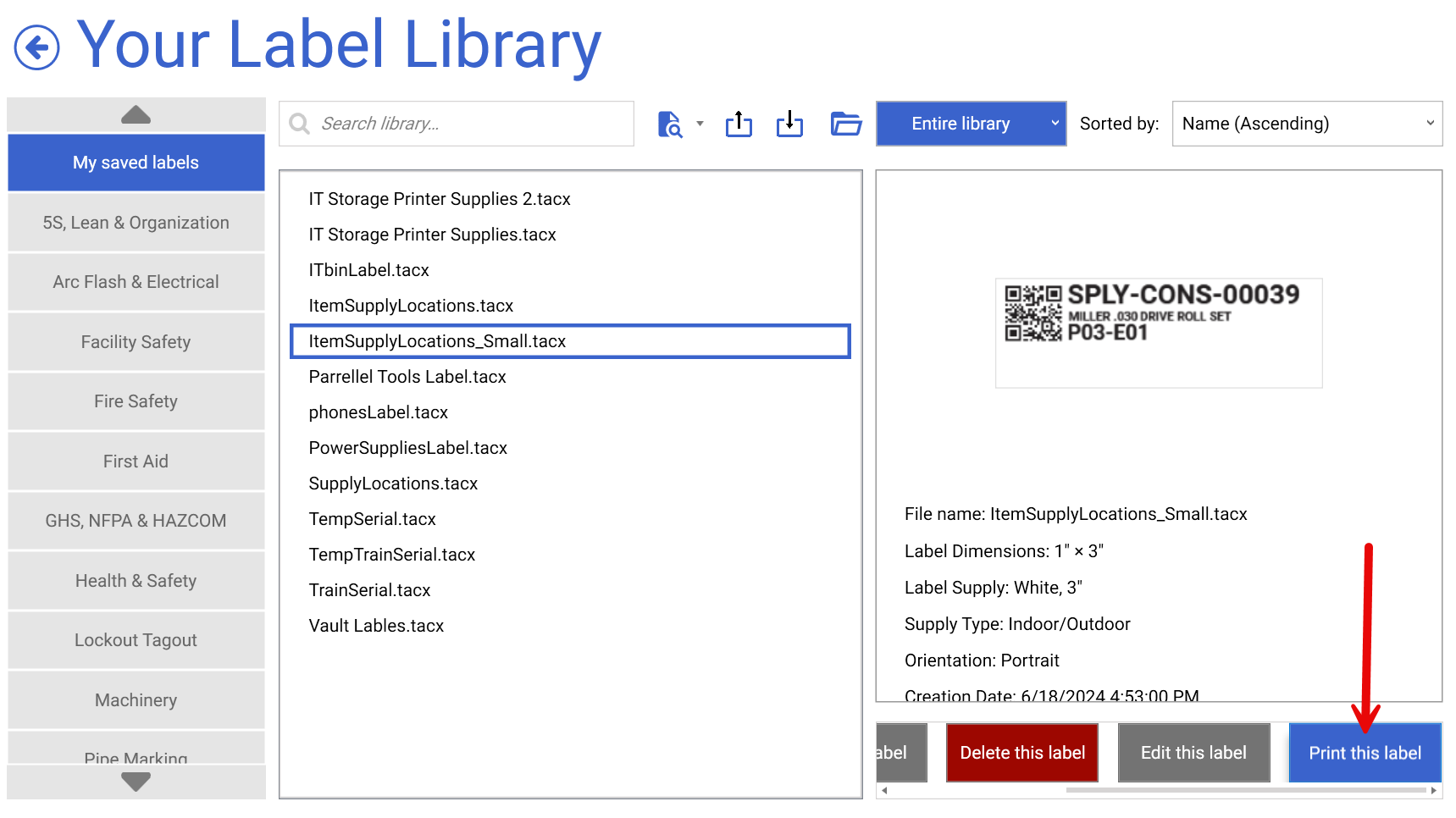Select Vault Lables.tacx in file list
1456x818 pixels.
click(376, 626)
